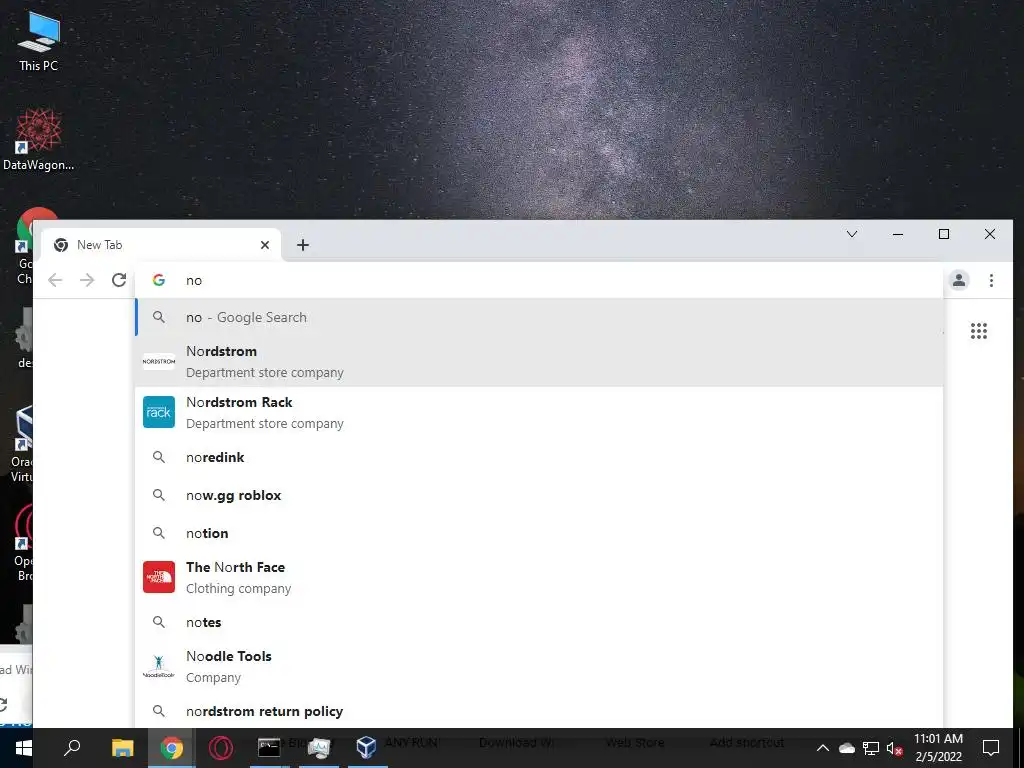The width and height of the screenshot is (1024, 768).
Task: Show hidden system tray icons
Action: (x=823, y=748)
